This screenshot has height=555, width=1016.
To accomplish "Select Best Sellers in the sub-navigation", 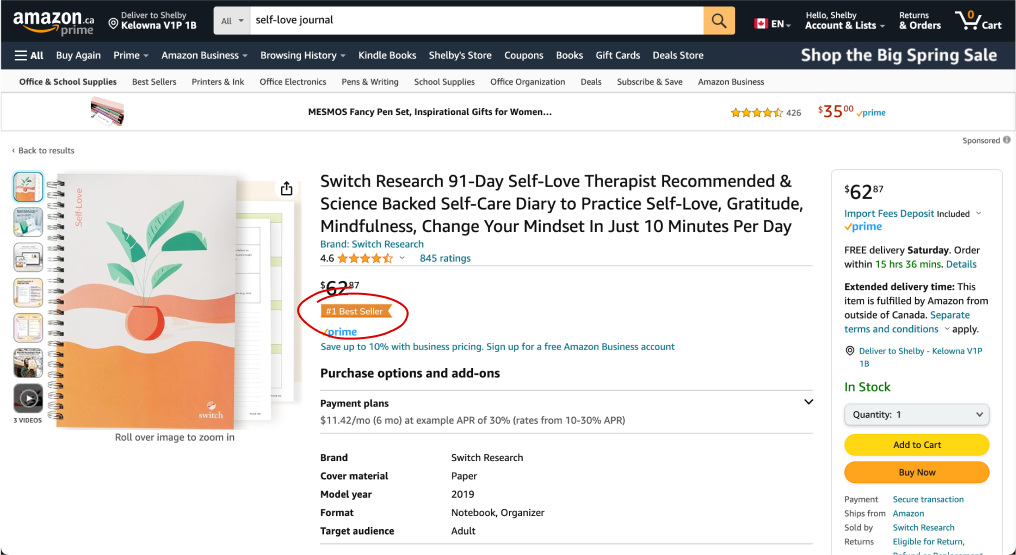I will (154, 82).
